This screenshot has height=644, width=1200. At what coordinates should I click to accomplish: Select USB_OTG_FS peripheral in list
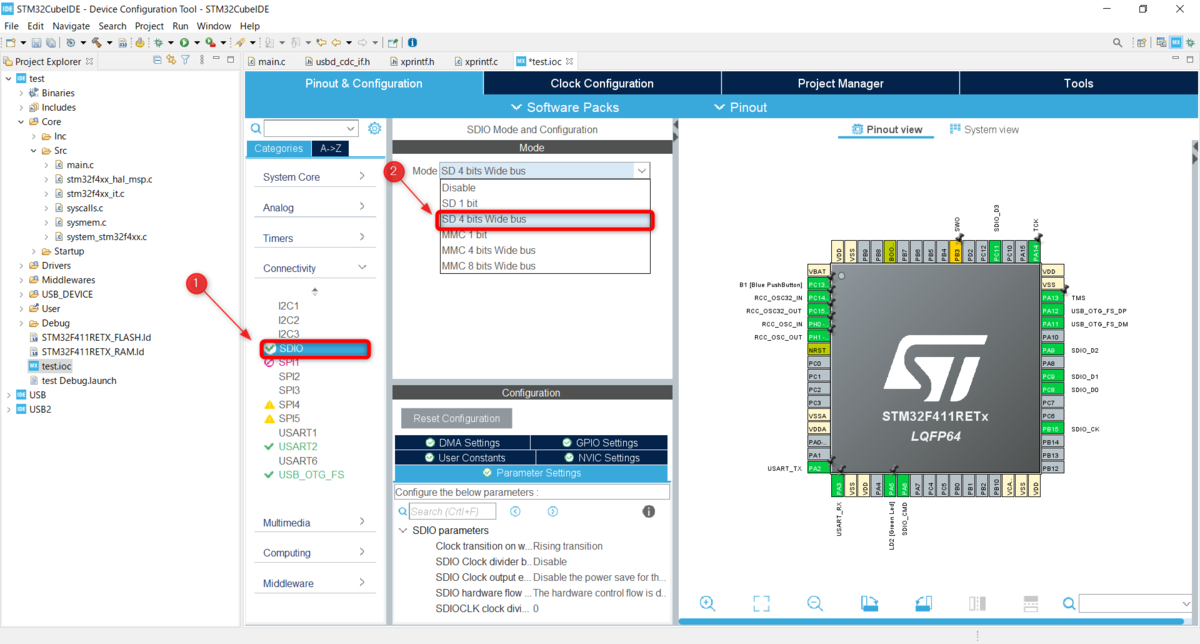pyautogui.click(x=310, y=475)
